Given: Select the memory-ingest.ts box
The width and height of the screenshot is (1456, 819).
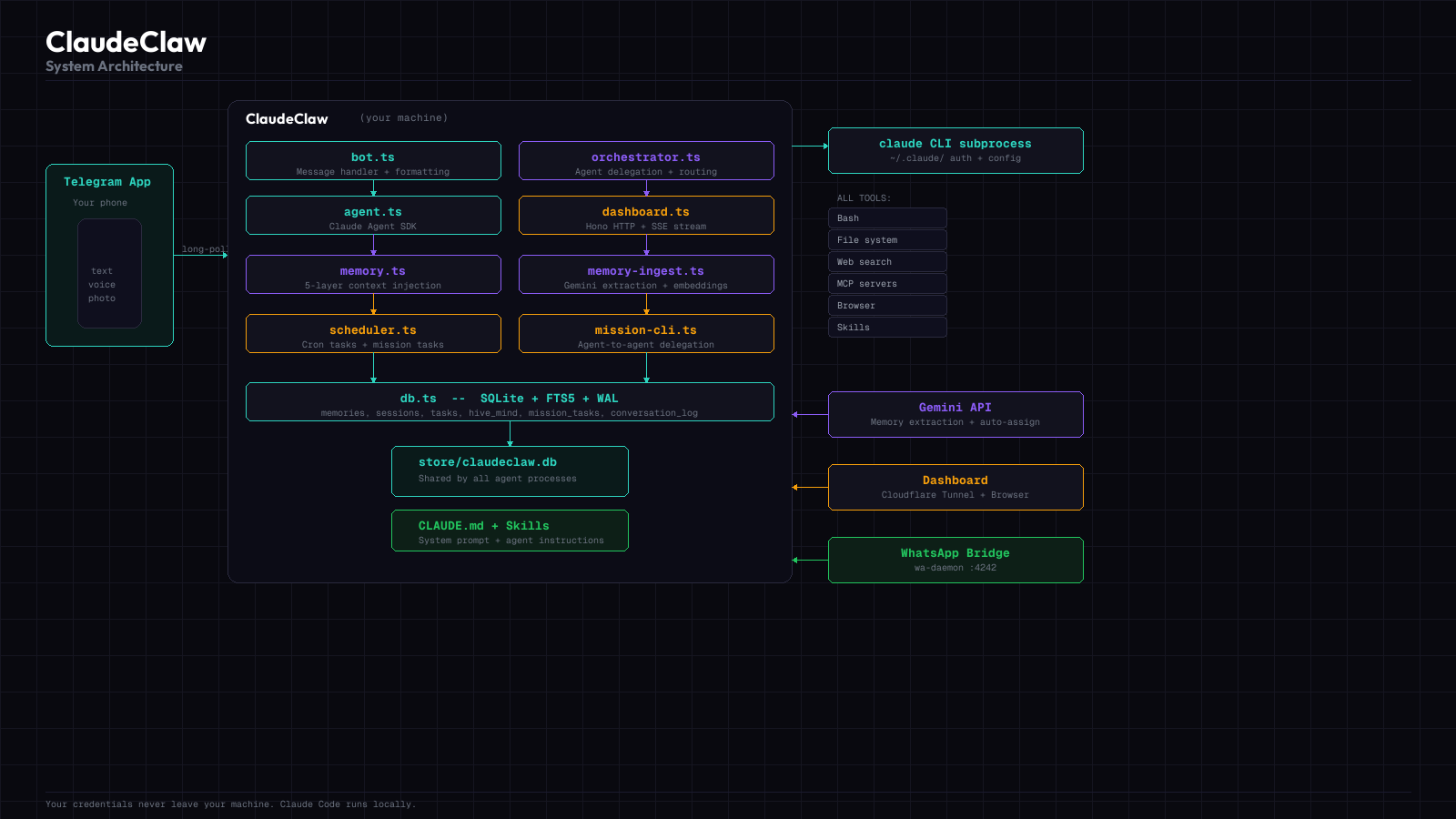Looking at the screenshot, I should pyautogui.click(x=646, y=275).
